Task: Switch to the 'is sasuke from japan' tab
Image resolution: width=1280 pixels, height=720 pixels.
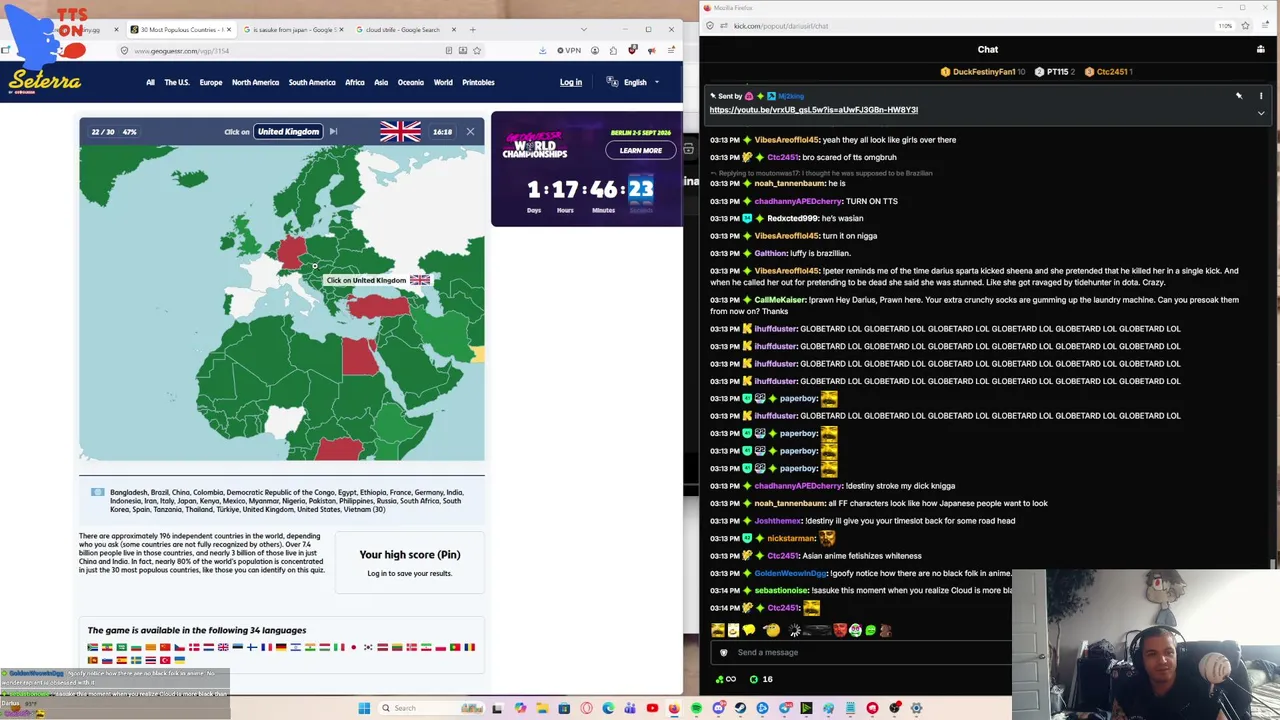Action: pos(292,29)
